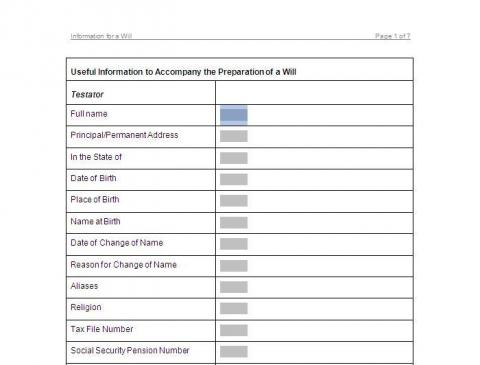Click the empty cell beside Testator

(314, 93)
